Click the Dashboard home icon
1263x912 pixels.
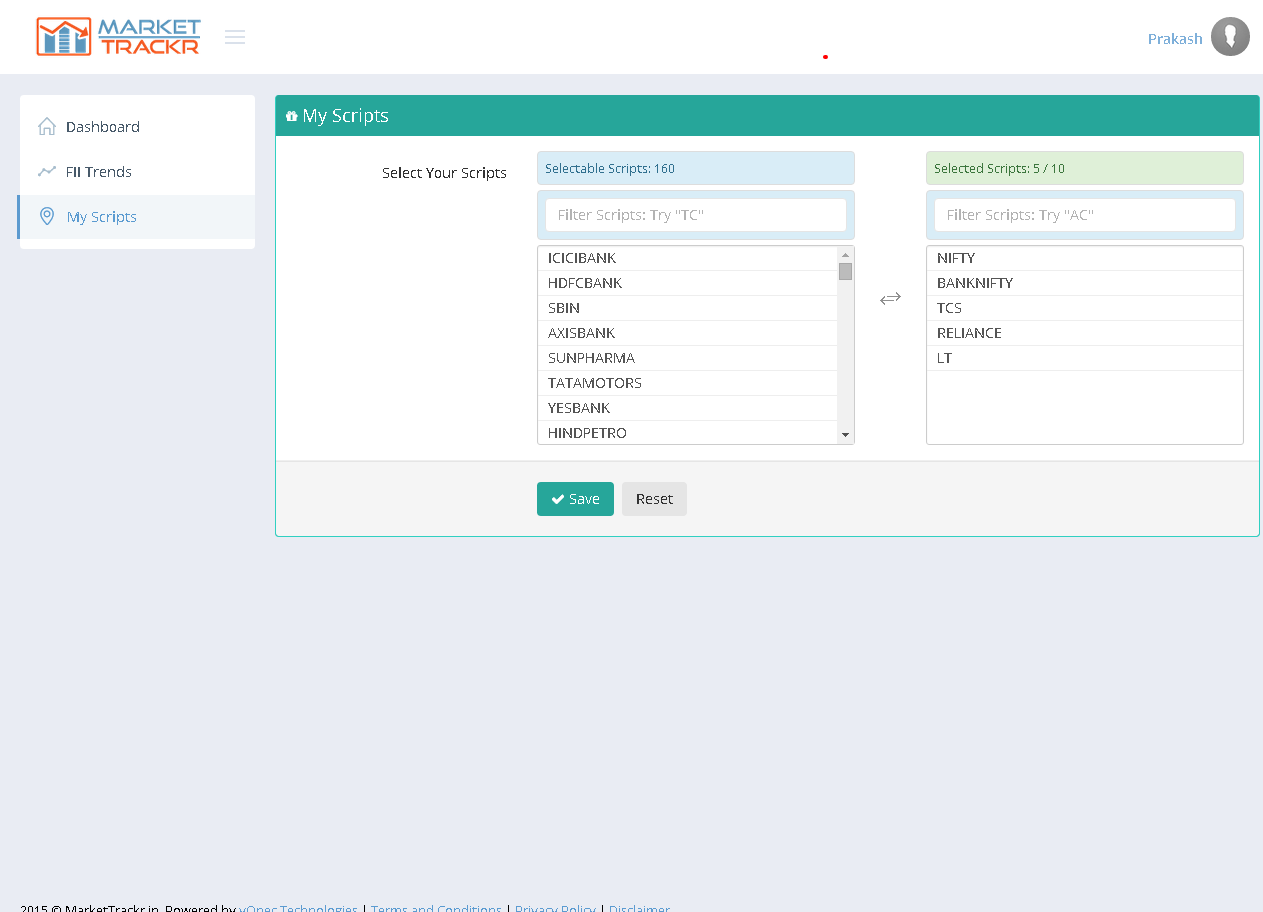tap(46, 127)
